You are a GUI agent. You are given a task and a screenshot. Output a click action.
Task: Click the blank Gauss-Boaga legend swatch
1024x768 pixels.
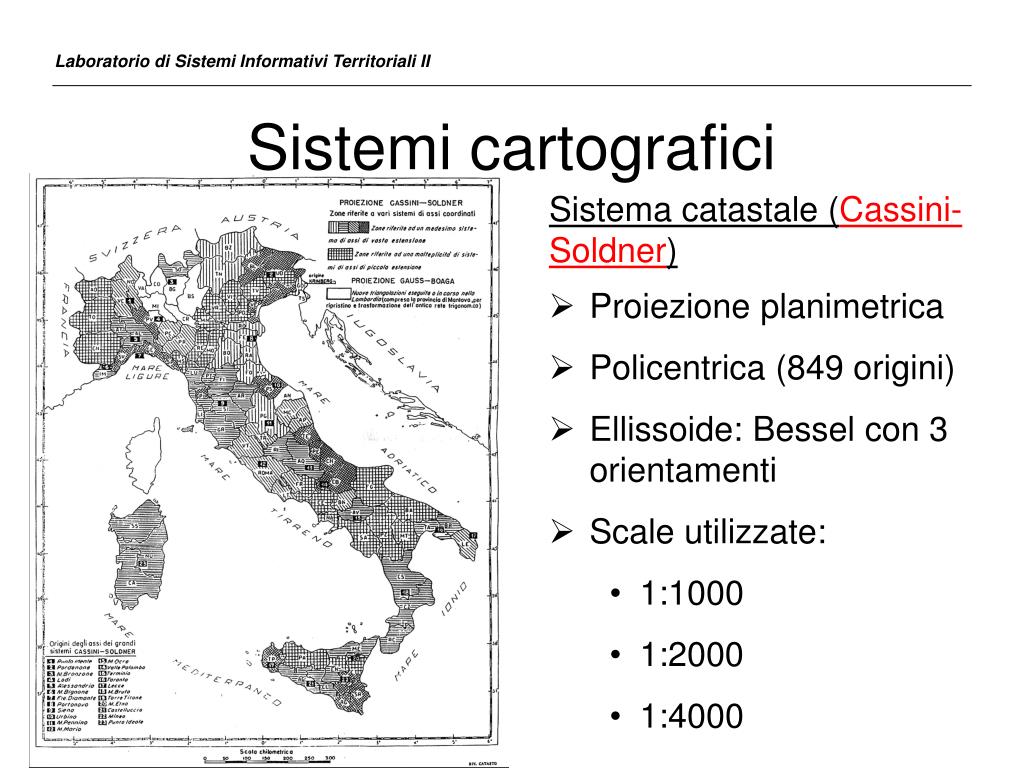[339, 294]
